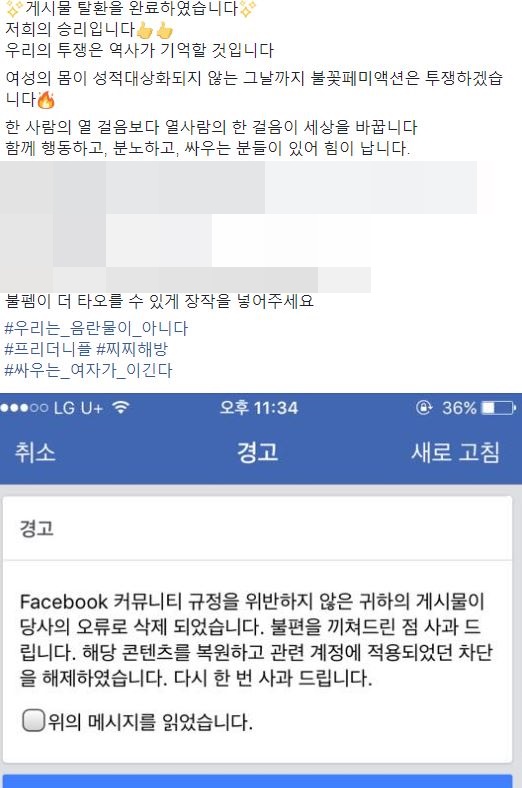This screenshot has height=788, width=522.
Task: Click the thumbs-up emoji after 승리입니다
Action: pyautogui.click(x=155, y=30)
